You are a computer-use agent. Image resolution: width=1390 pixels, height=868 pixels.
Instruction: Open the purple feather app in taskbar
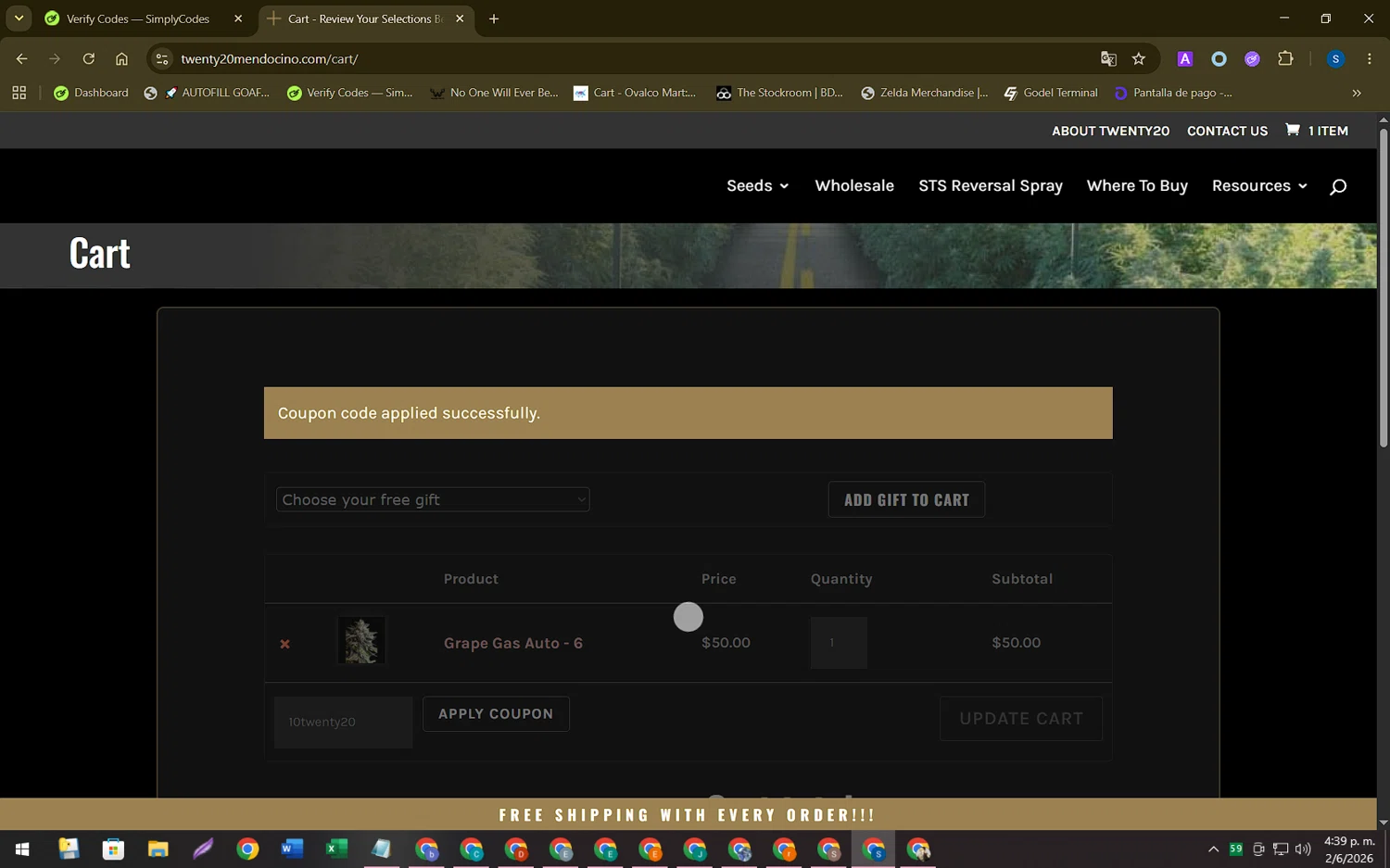click(203, 849)
